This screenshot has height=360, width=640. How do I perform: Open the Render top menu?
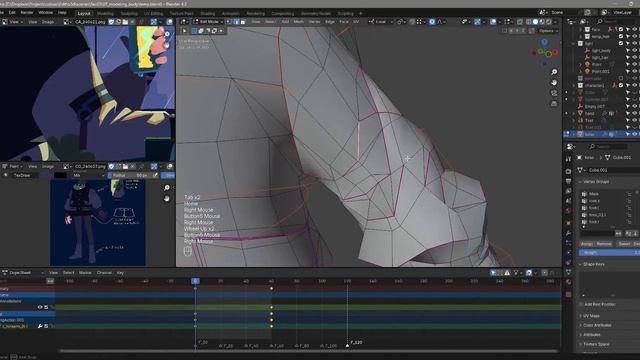click(x=27, y=13)
